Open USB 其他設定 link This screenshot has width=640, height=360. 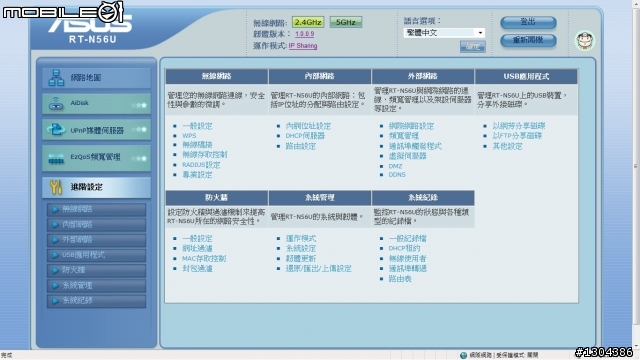coord(507,146)
